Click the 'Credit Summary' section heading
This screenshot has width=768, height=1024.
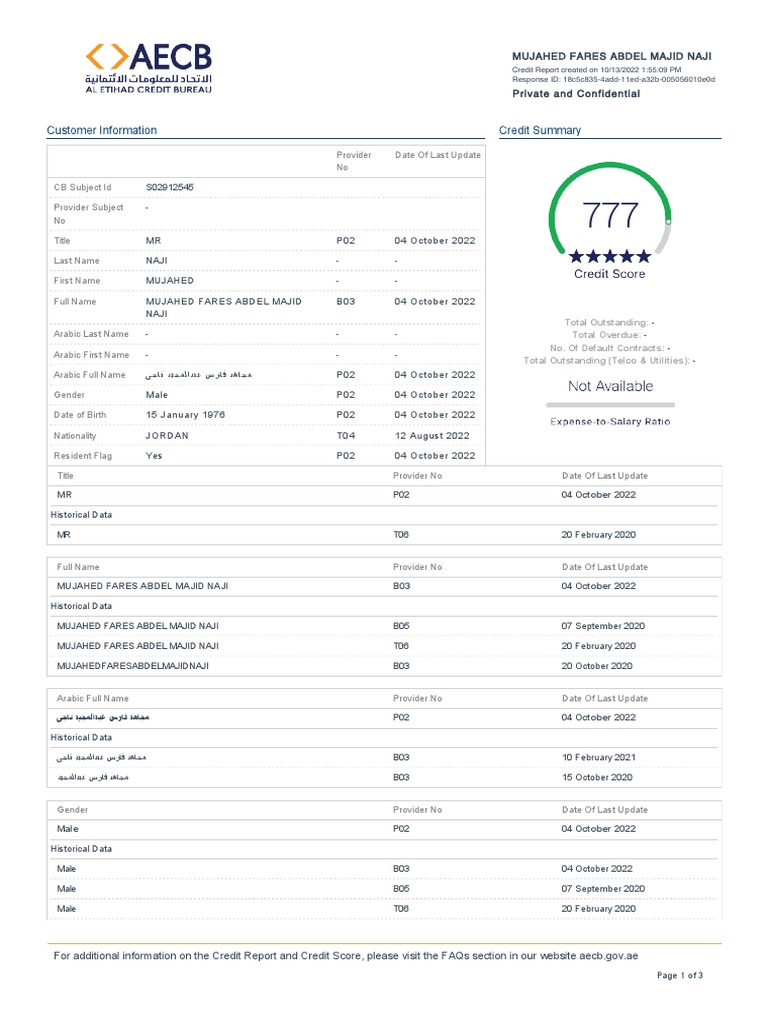(x=539, y=130)
